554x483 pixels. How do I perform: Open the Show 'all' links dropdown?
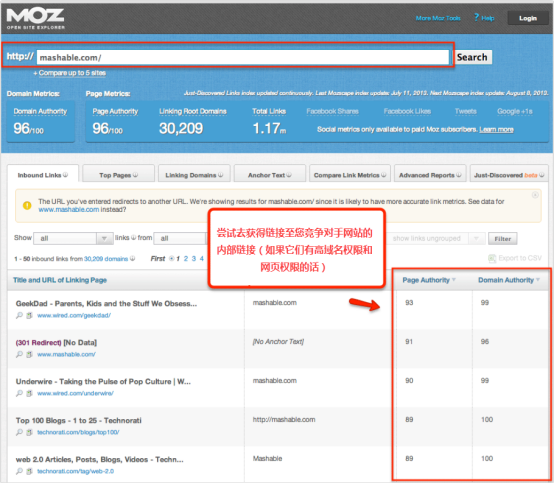(x=73, y=238)
